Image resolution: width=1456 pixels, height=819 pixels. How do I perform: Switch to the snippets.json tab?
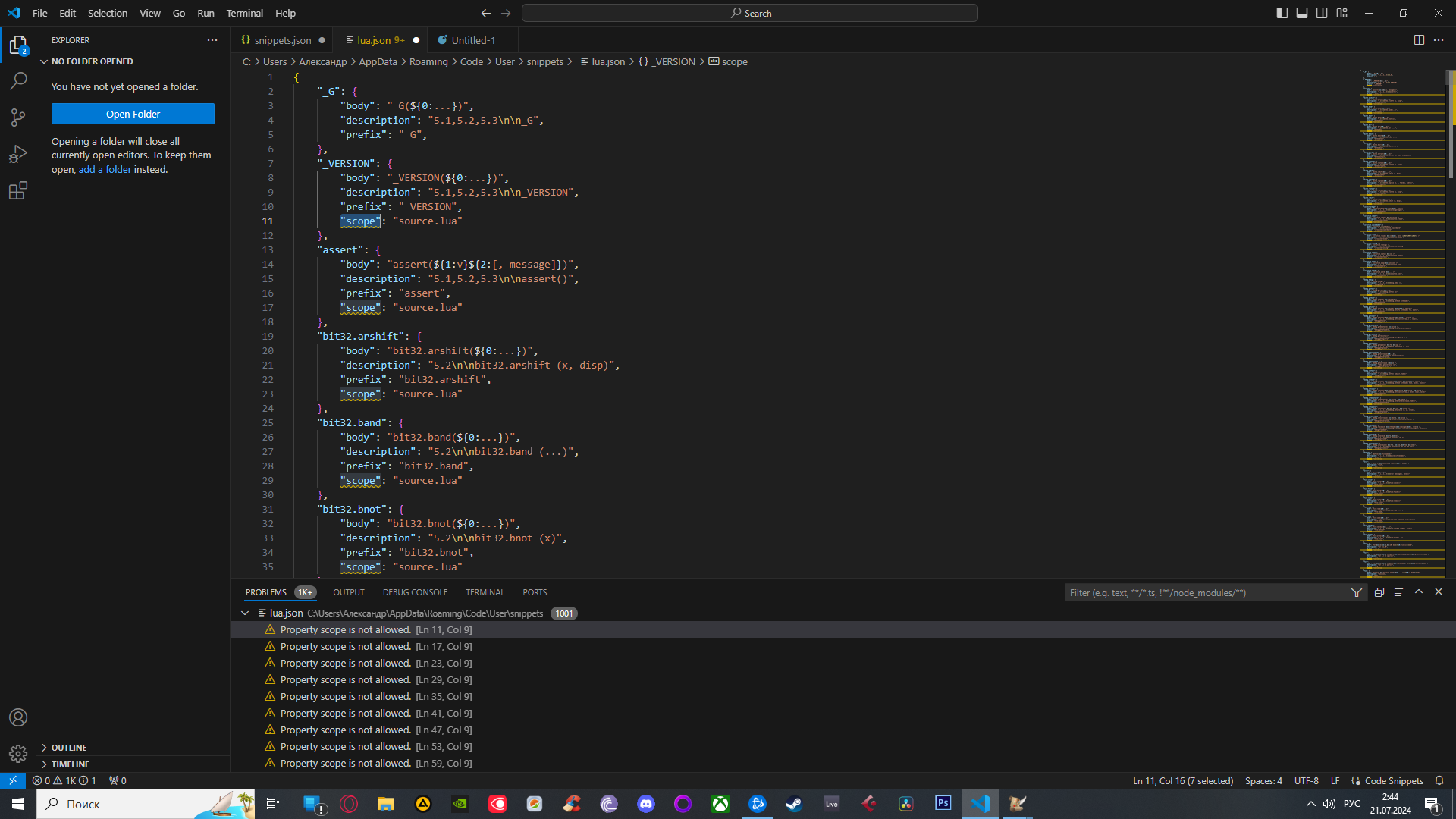click(x=282, y=40)
